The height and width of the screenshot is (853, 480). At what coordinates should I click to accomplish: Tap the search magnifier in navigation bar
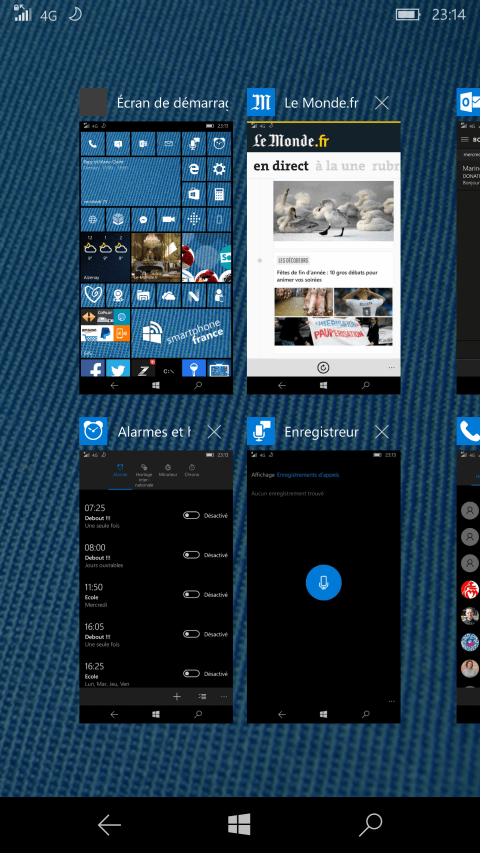(x=371, y=825)
